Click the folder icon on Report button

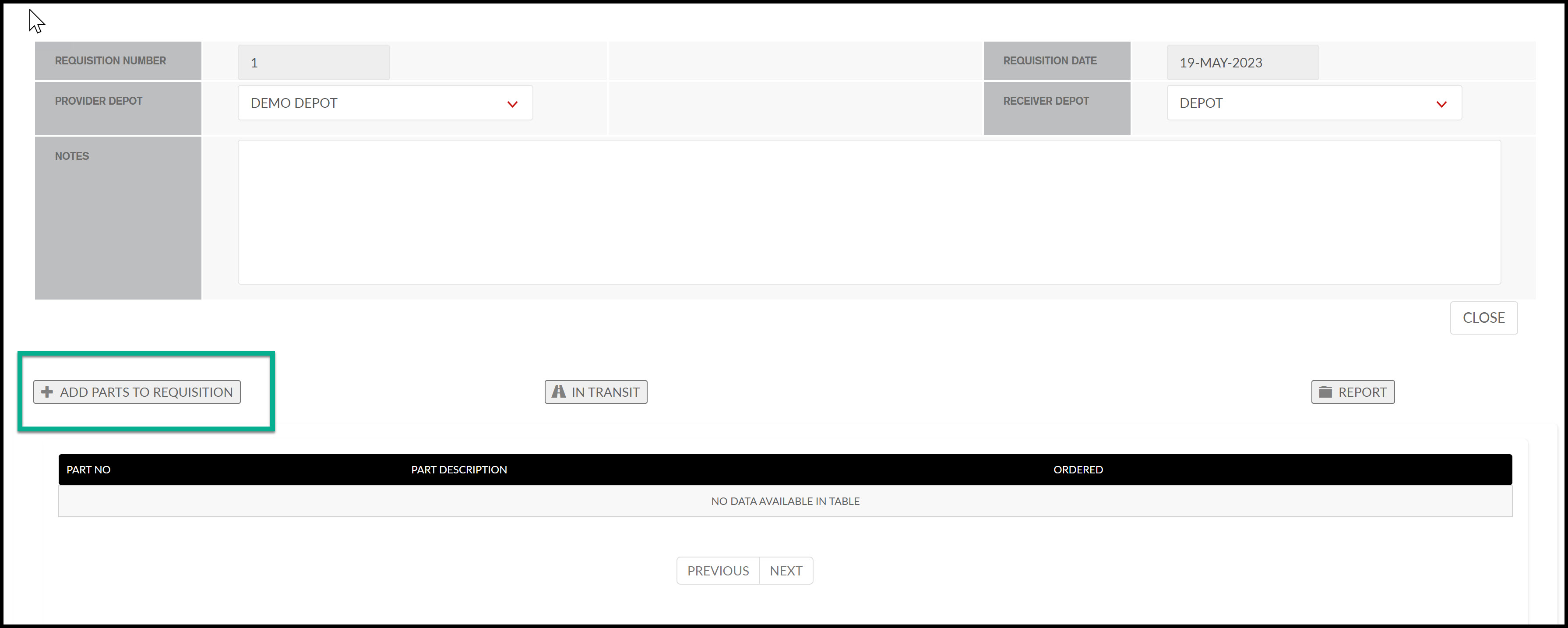pyautogui.click(x=1325, y=392)
